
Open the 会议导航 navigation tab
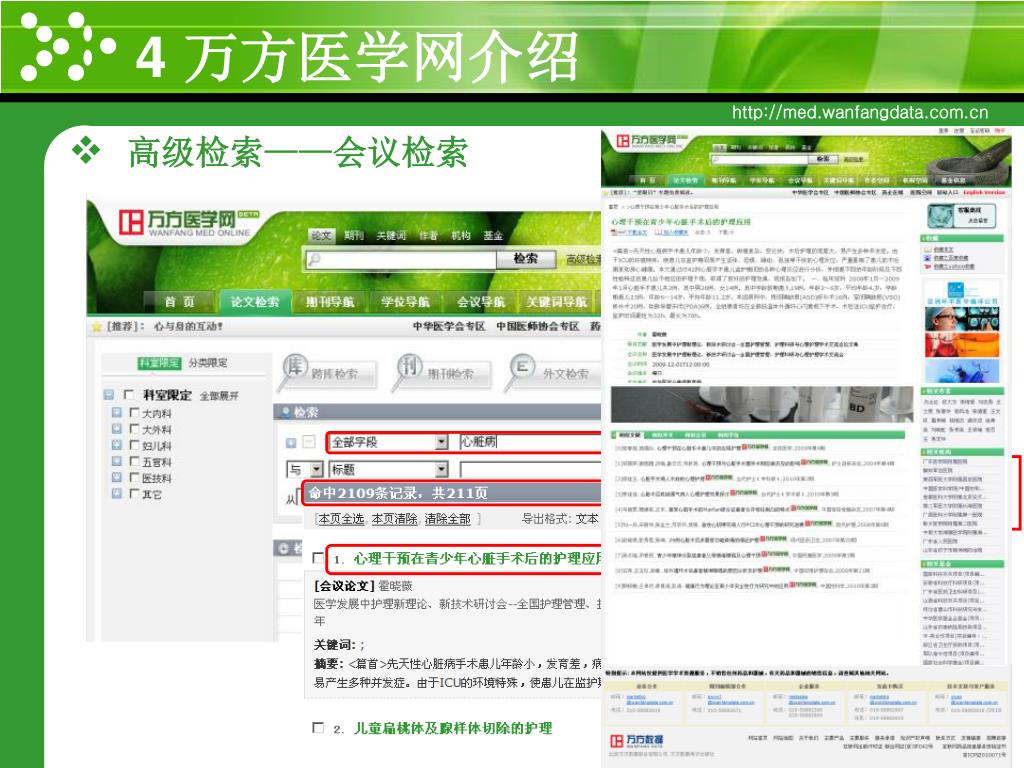click(481, 302)
